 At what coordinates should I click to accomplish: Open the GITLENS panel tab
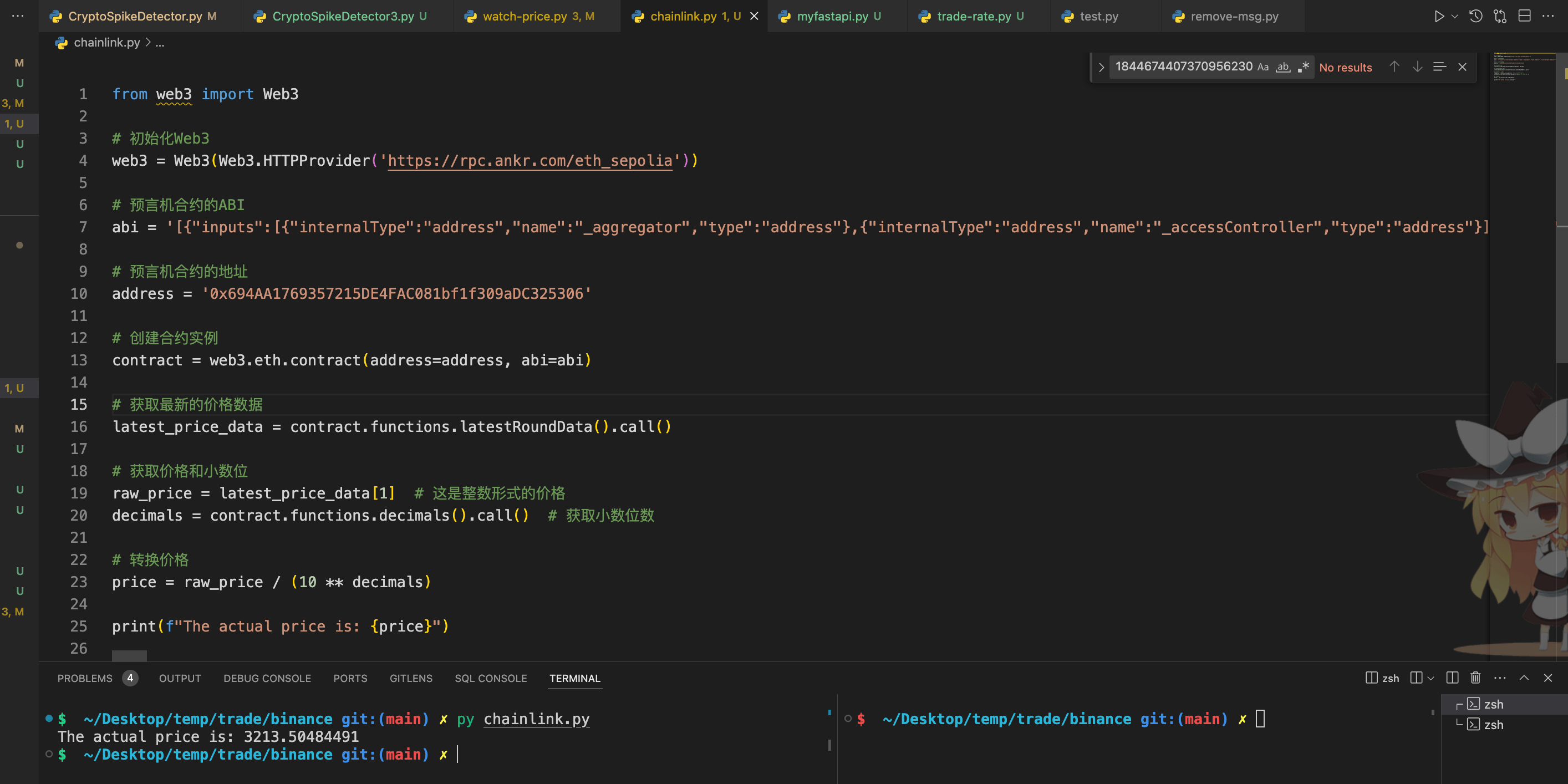tap(411, 678)
